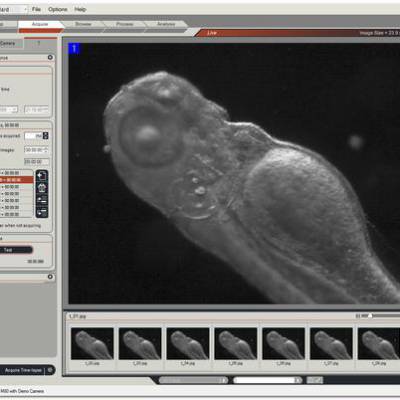
Task: Click the time interval field below images acquired
Action: click(x=36, y=150)
